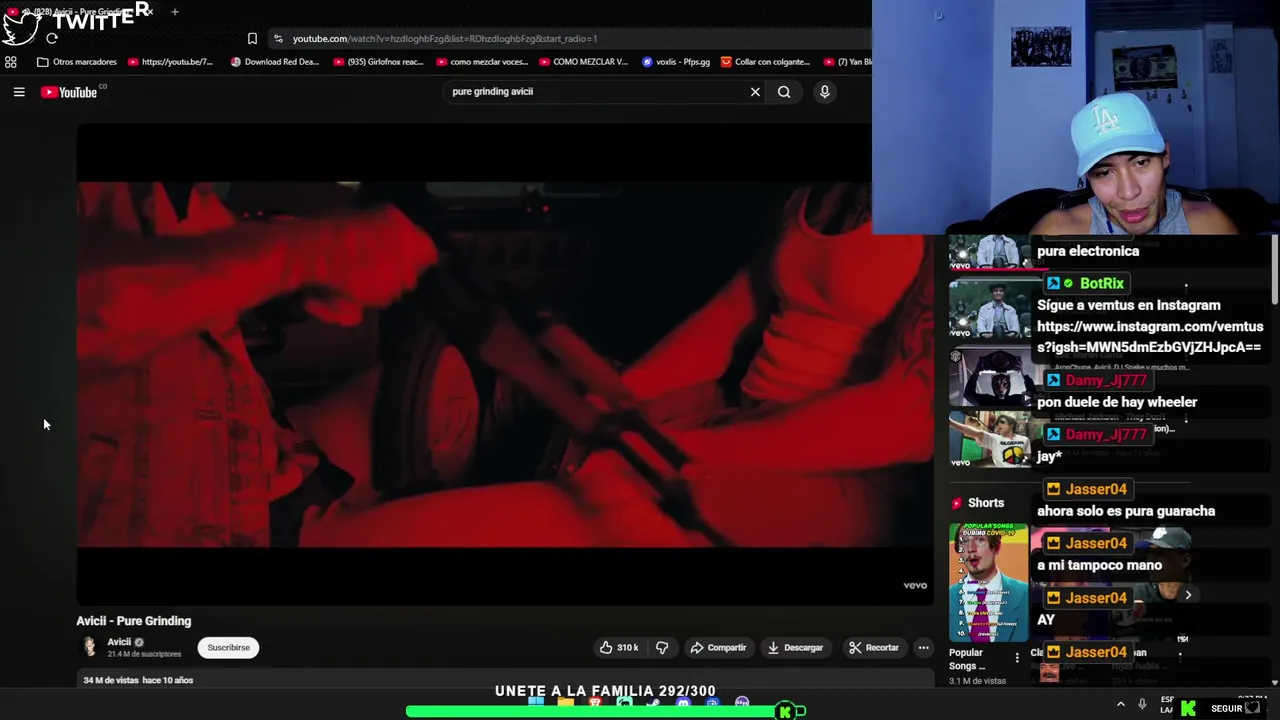Open the YouTube hamburger guide menu

[x=19, y=92]
